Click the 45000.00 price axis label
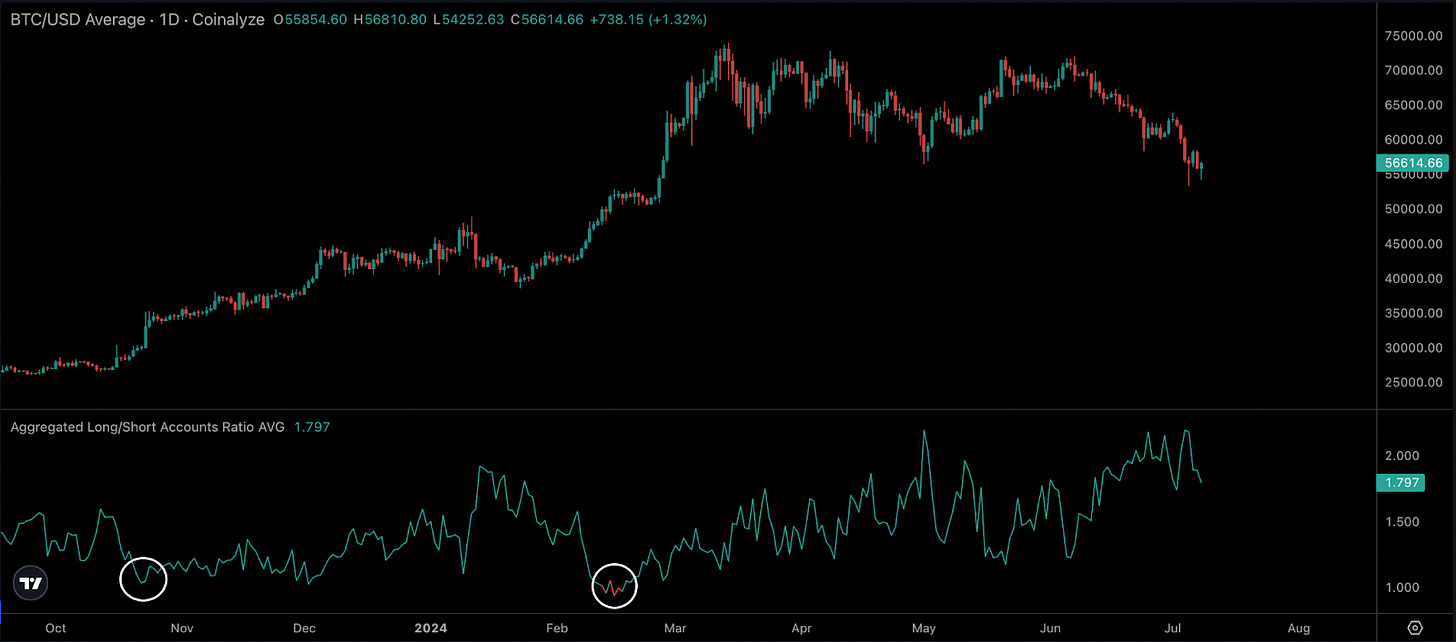Viewport: 1456px width, 642px height. pos(1413,244)
